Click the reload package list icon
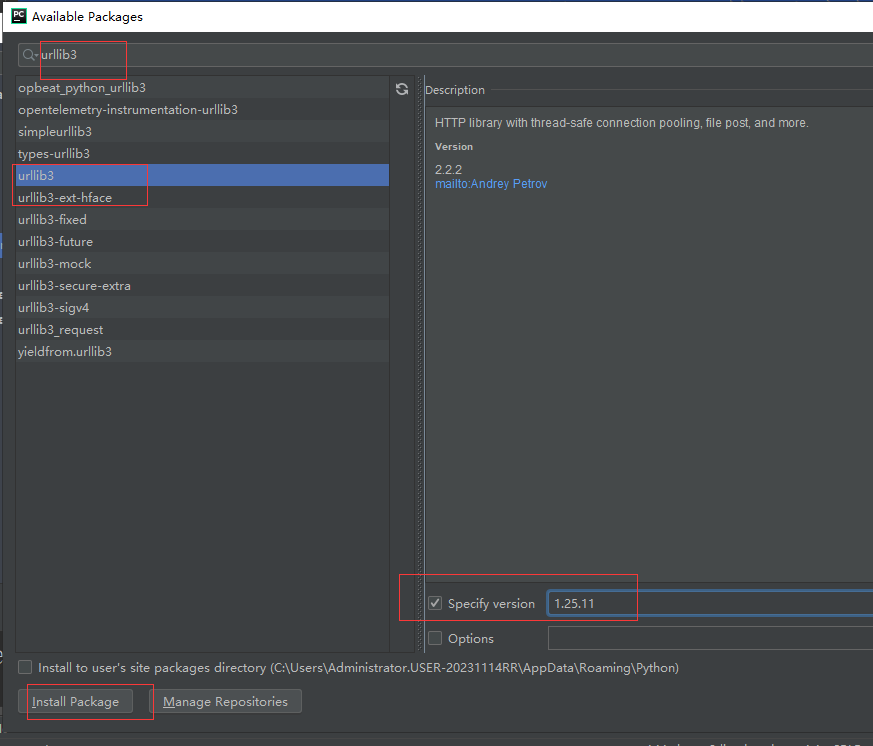The image size is (873, 746). click(402, 89)
